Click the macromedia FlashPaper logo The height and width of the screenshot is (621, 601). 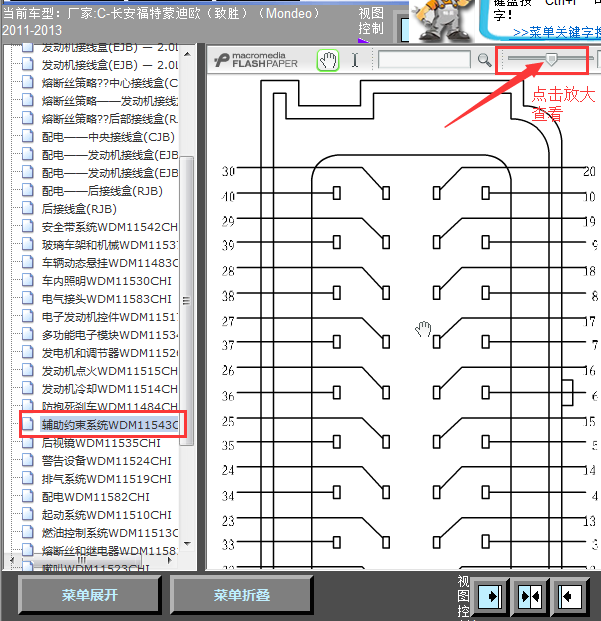(x=256, y=60)
